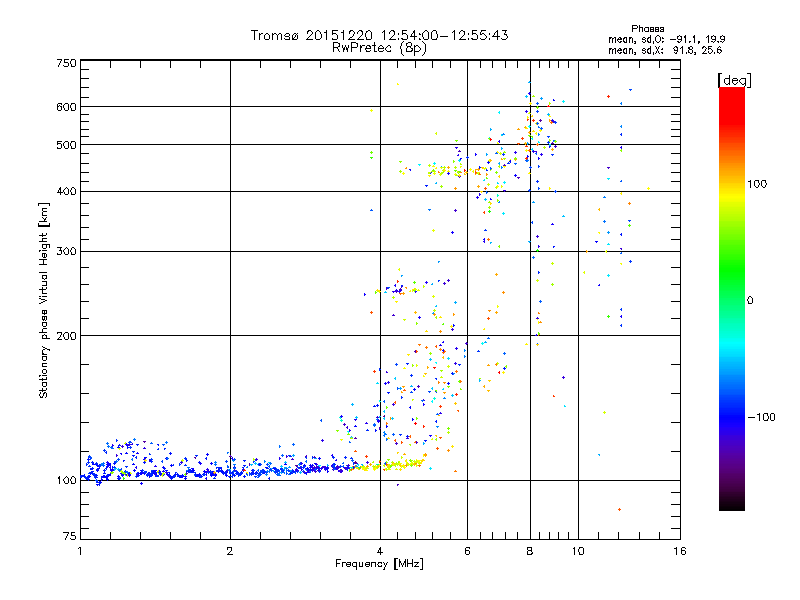Click the x-axis tick label "2"
Viewport: 800px width, 600px height.
pos(230,551)
